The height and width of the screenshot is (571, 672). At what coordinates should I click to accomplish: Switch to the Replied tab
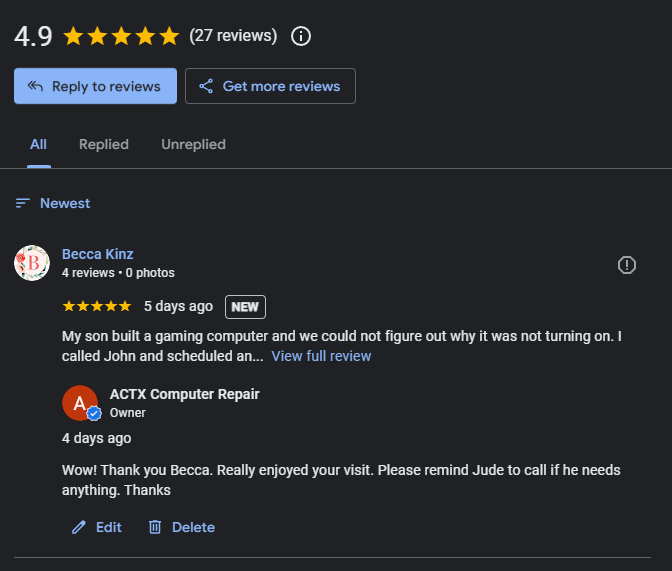104,144
